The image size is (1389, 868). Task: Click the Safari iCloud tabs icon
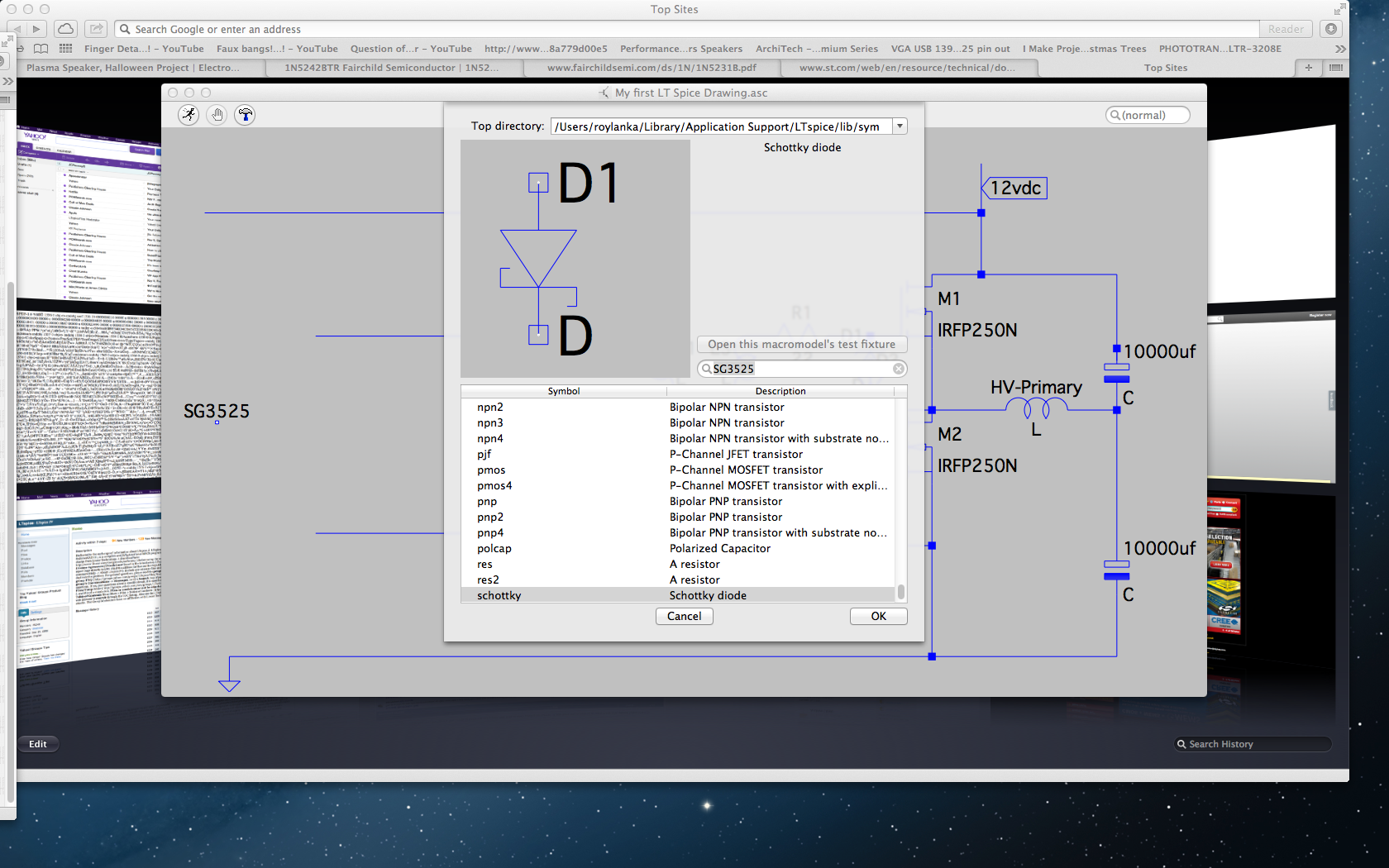[x=65, y=29]
